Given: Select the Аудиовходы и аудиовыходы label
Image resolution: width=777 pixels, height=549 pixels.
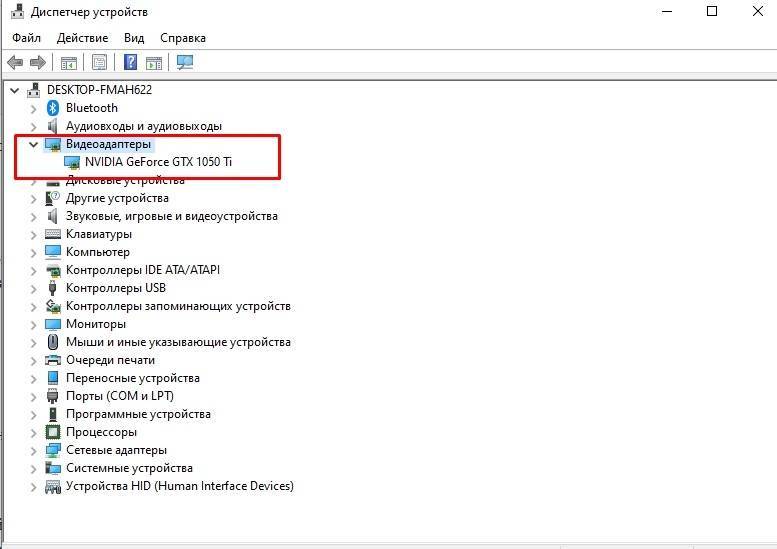Looking at the screenshot, I should (x=144, y=126).
